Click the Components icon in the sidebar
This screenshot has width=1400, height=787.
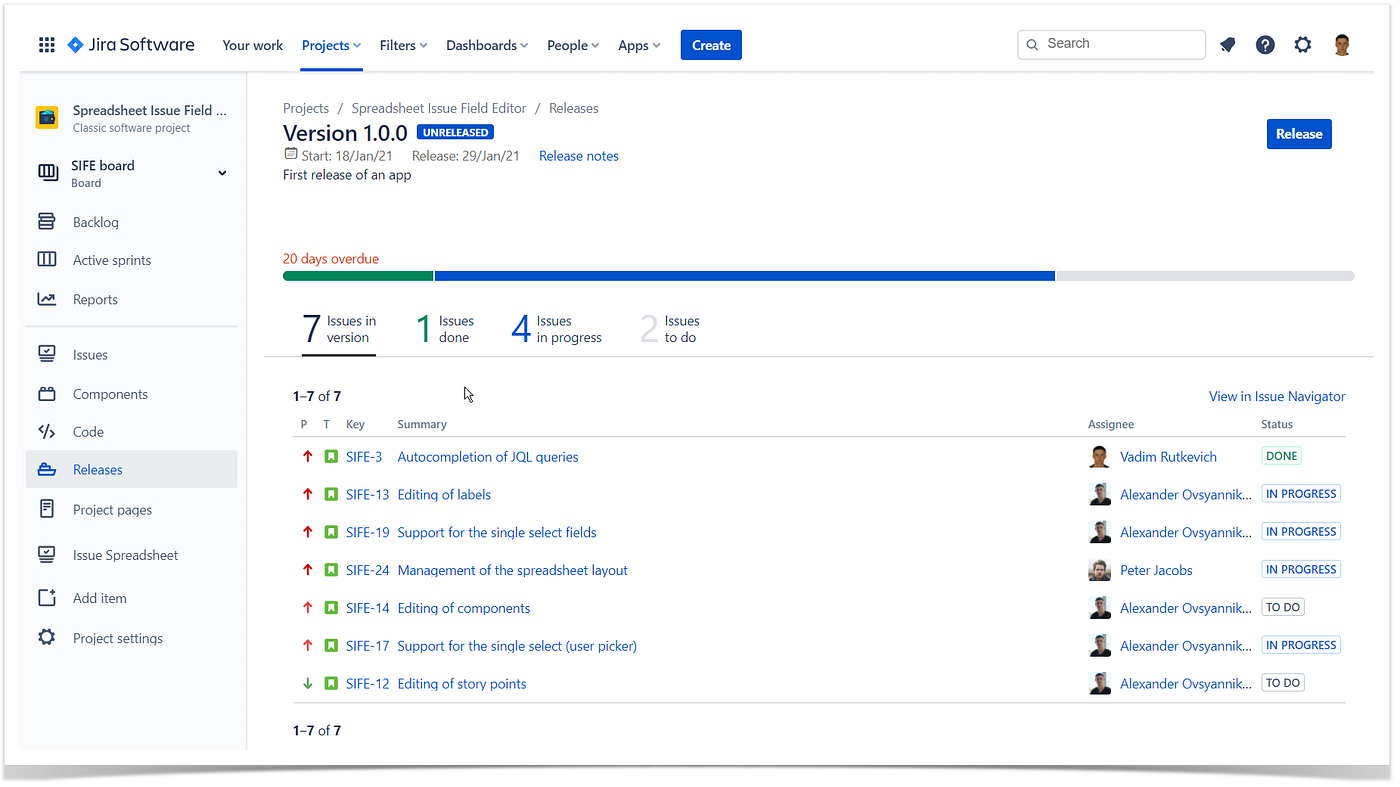(47, 394)
